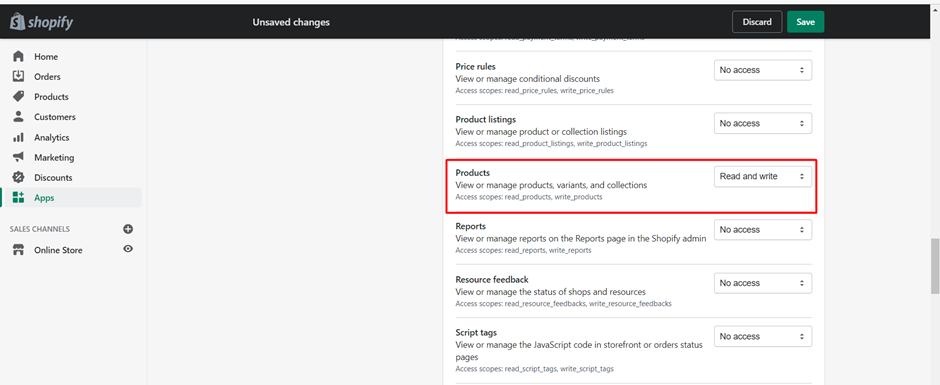Add a sales channel with plus icon
The height and width of the screenshot is (385, 940).
(x=128, y=228)
